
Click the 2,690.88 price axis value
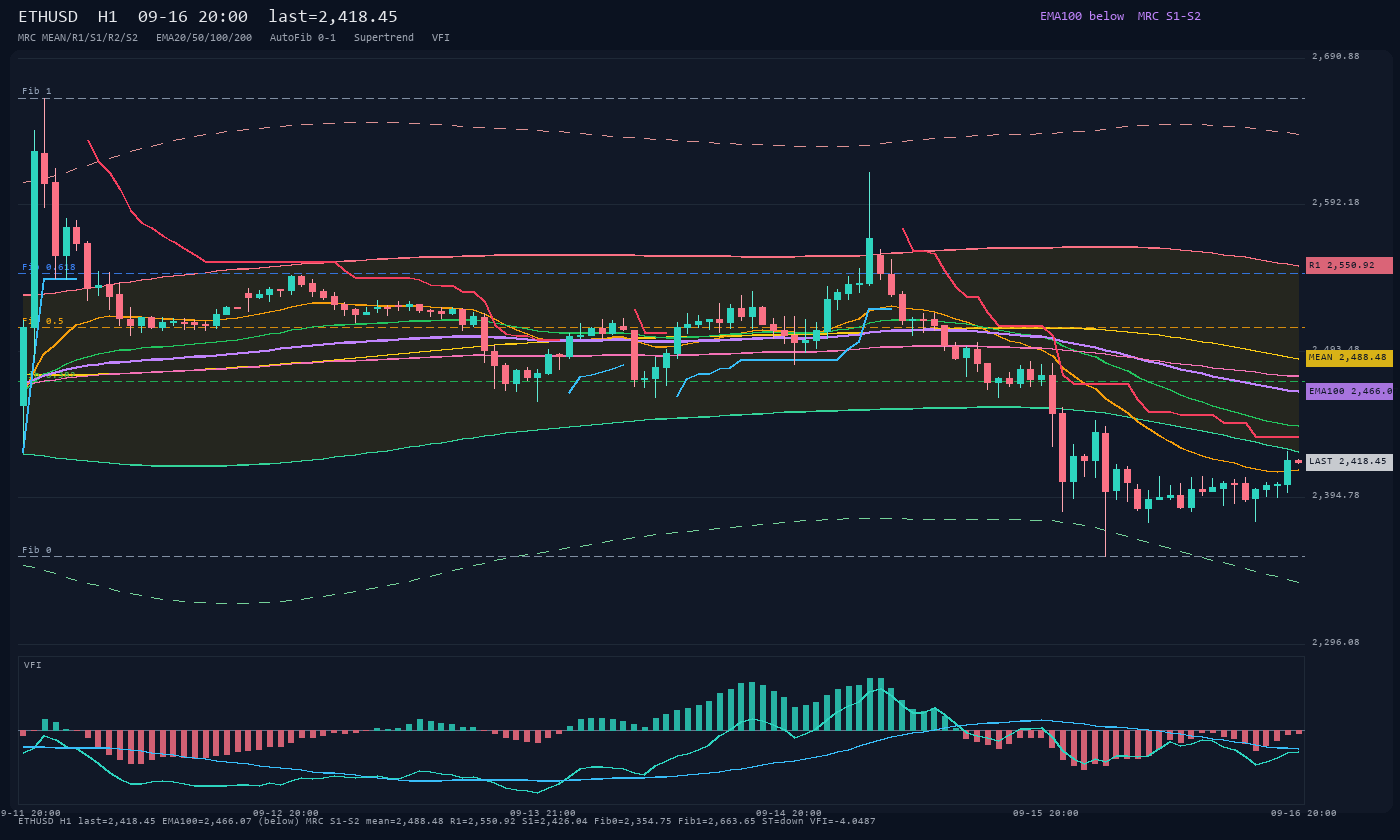click(1336, 56)
